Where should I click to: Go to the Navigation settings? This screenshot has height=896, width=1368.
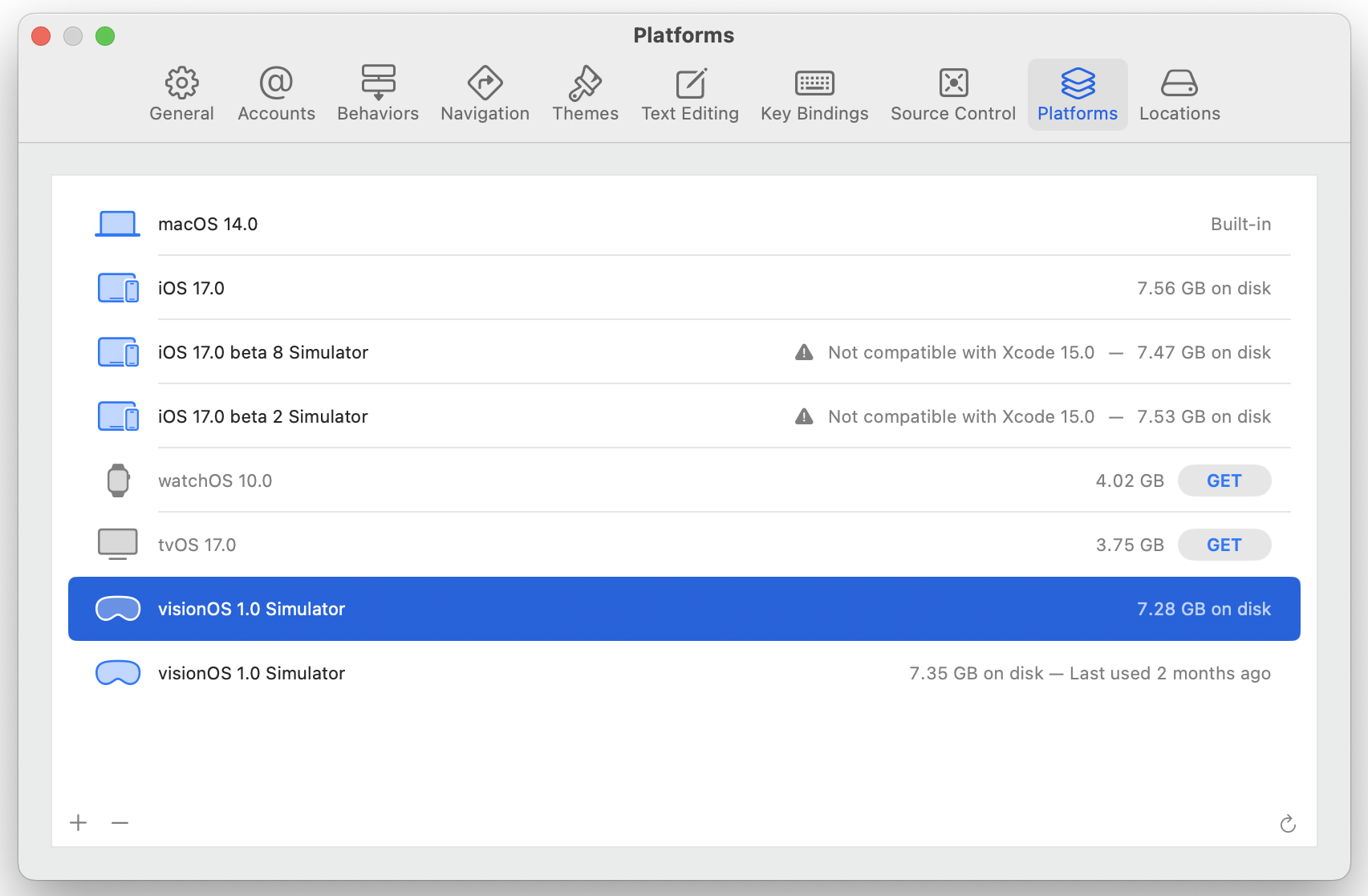pos(485,95)
